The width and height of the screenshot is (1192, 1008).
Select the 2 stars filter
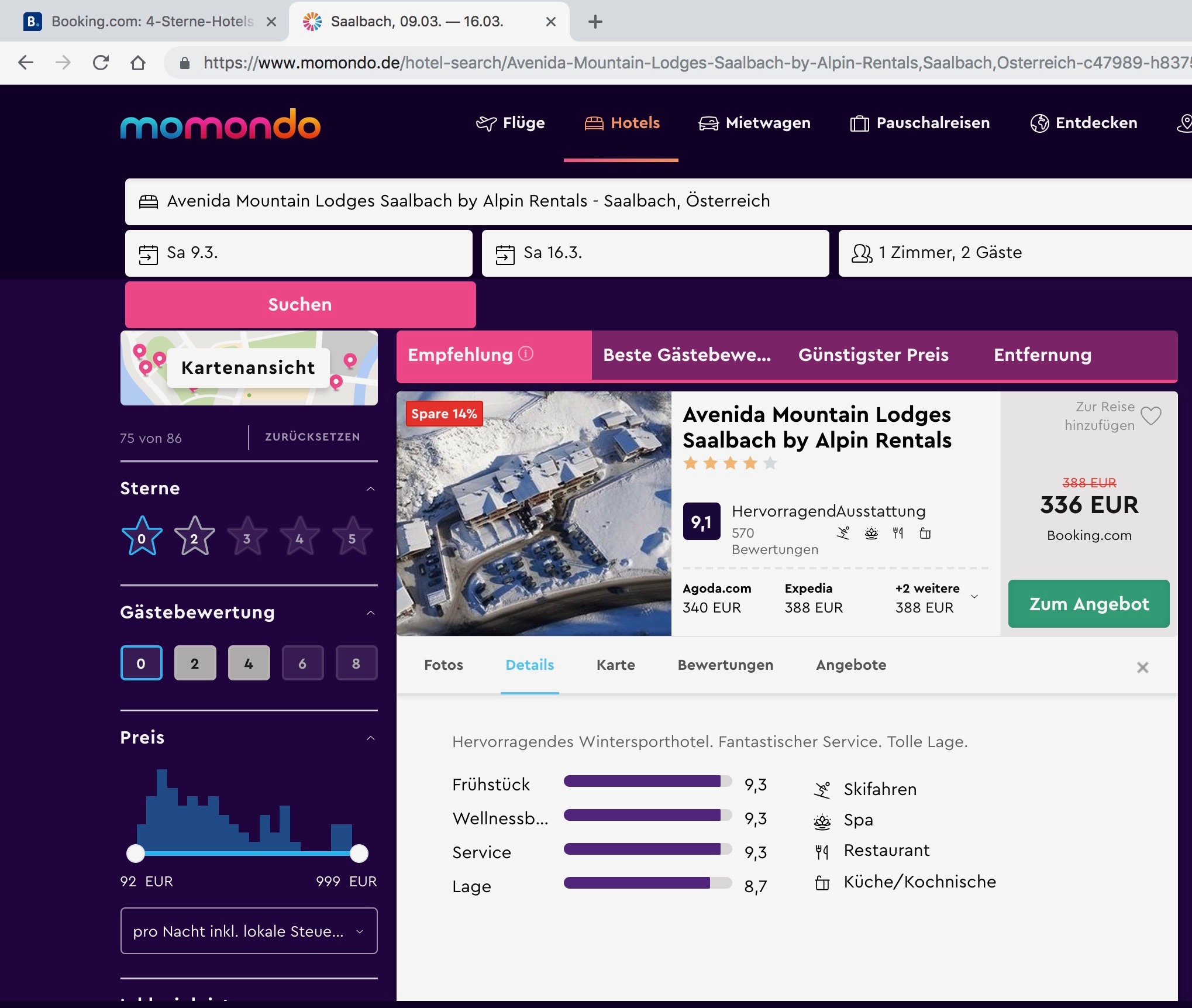click(x=194, y=536)
